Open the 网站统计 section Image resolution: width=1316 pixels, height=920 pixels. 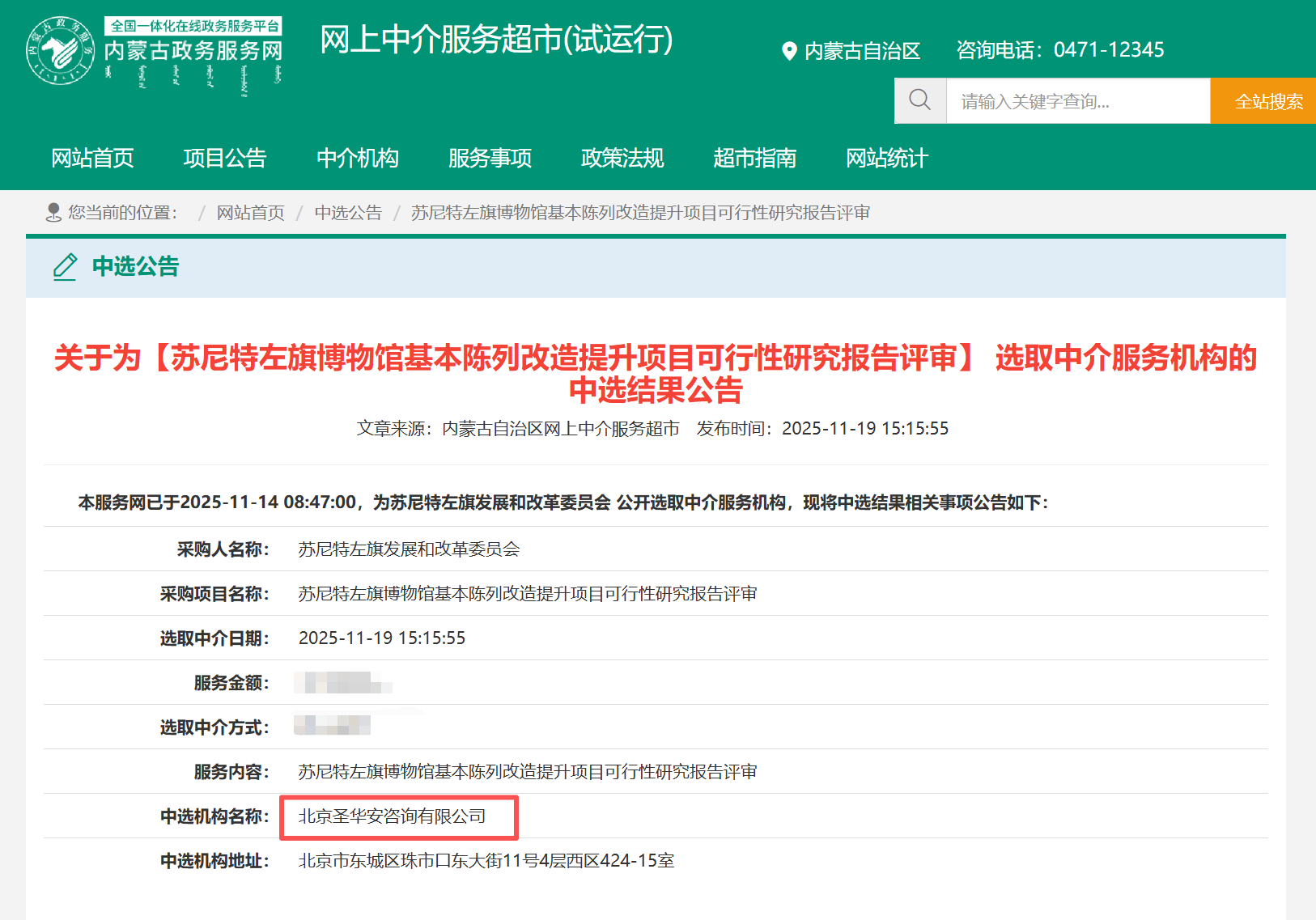(x=886, y=159)
